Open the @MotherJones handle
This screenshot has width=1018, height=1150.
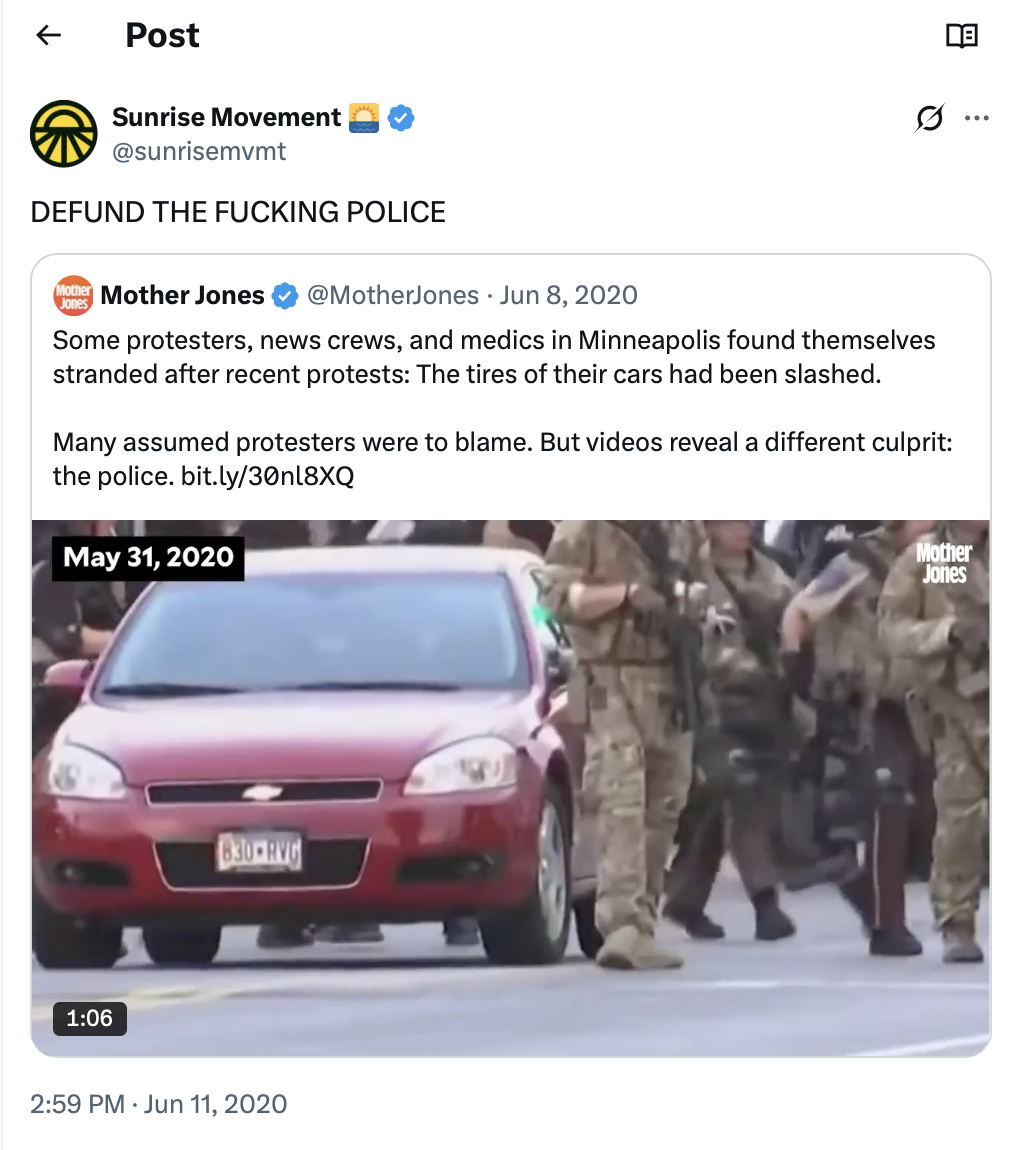point(393,295)
